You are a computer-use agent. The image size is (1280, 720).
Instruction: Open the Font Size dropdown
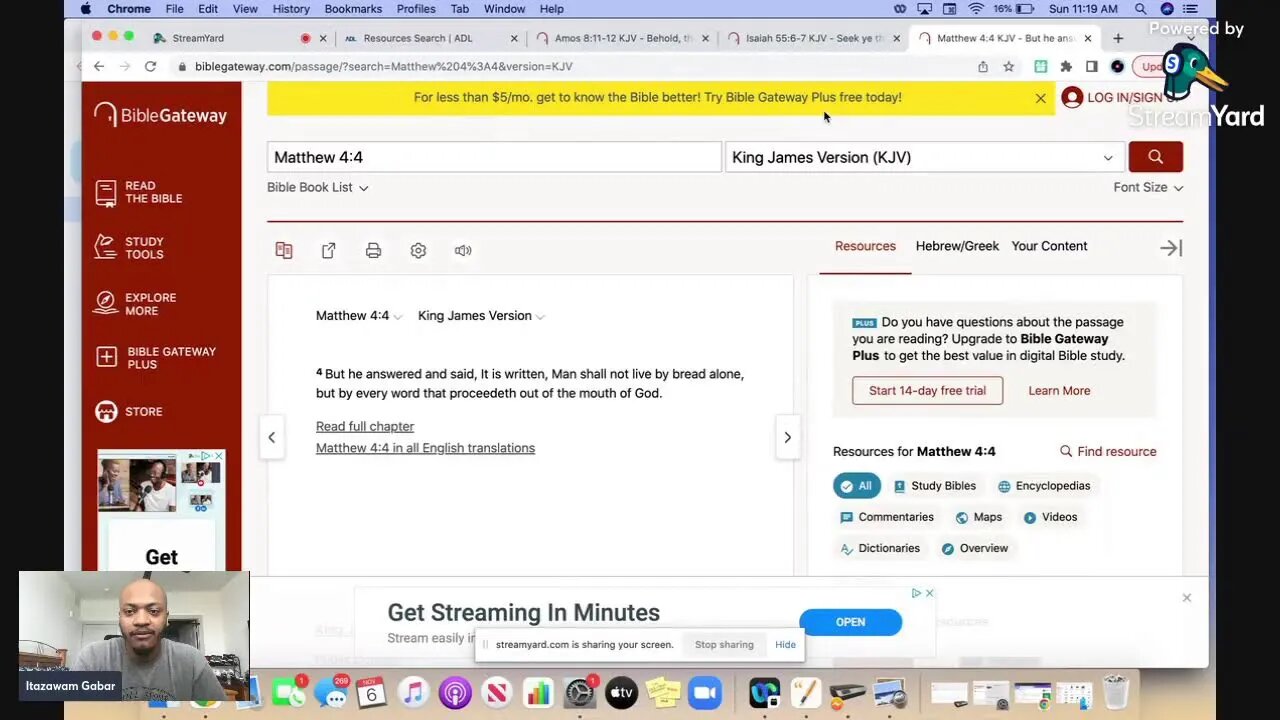coord(1148,187)
